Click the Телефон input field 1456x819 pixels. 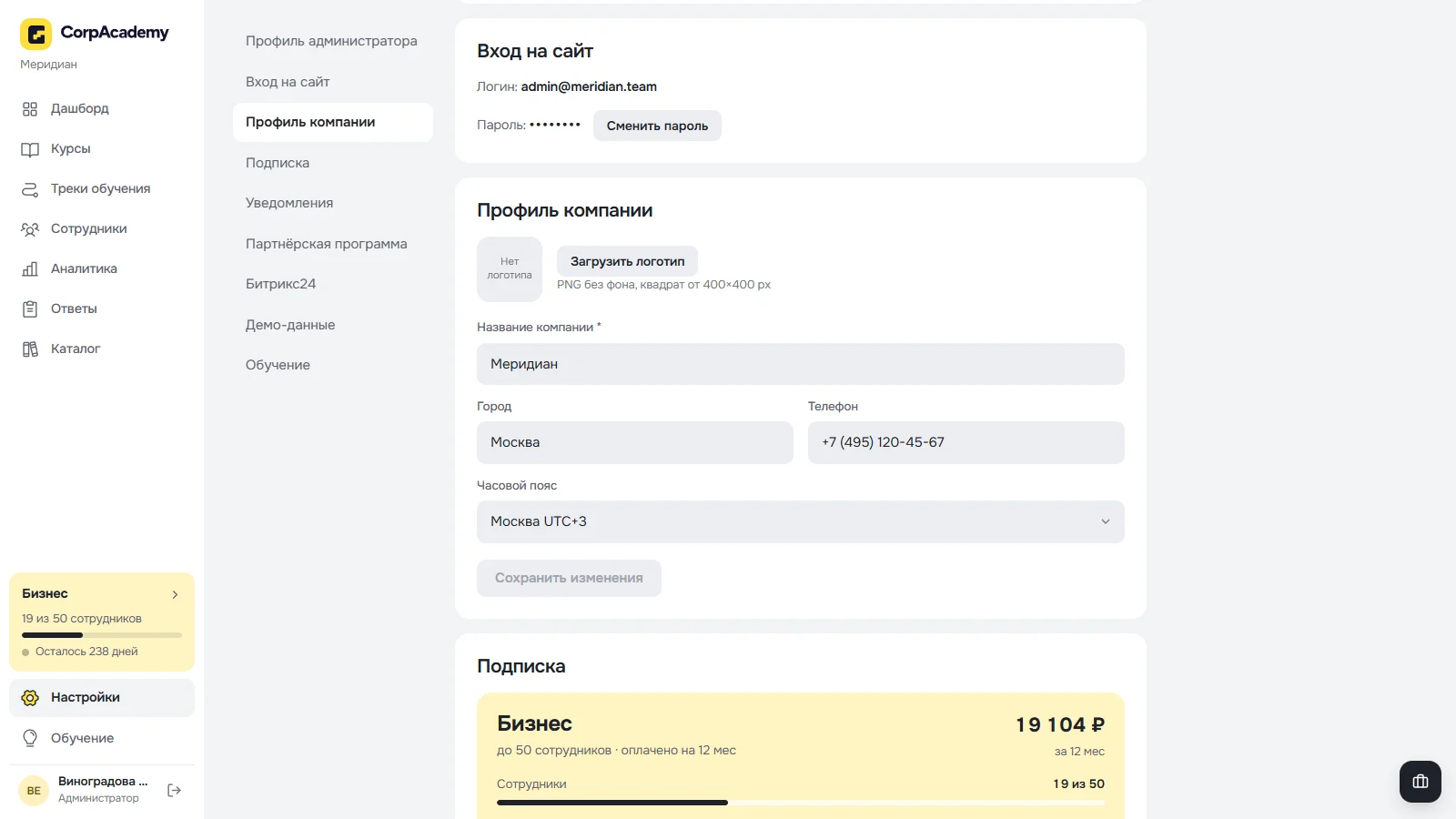(966, 442)
